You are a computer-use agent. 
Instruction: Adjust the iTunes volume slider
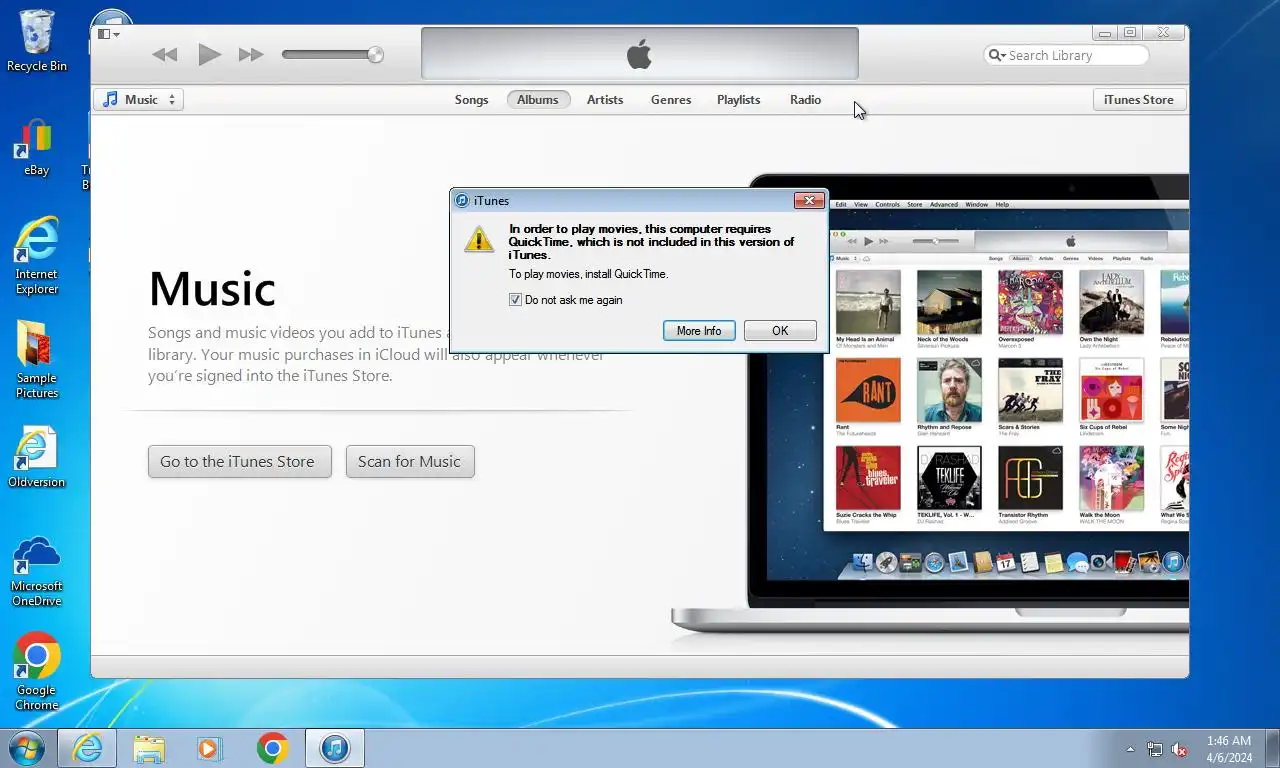click(x=332, y=55)
